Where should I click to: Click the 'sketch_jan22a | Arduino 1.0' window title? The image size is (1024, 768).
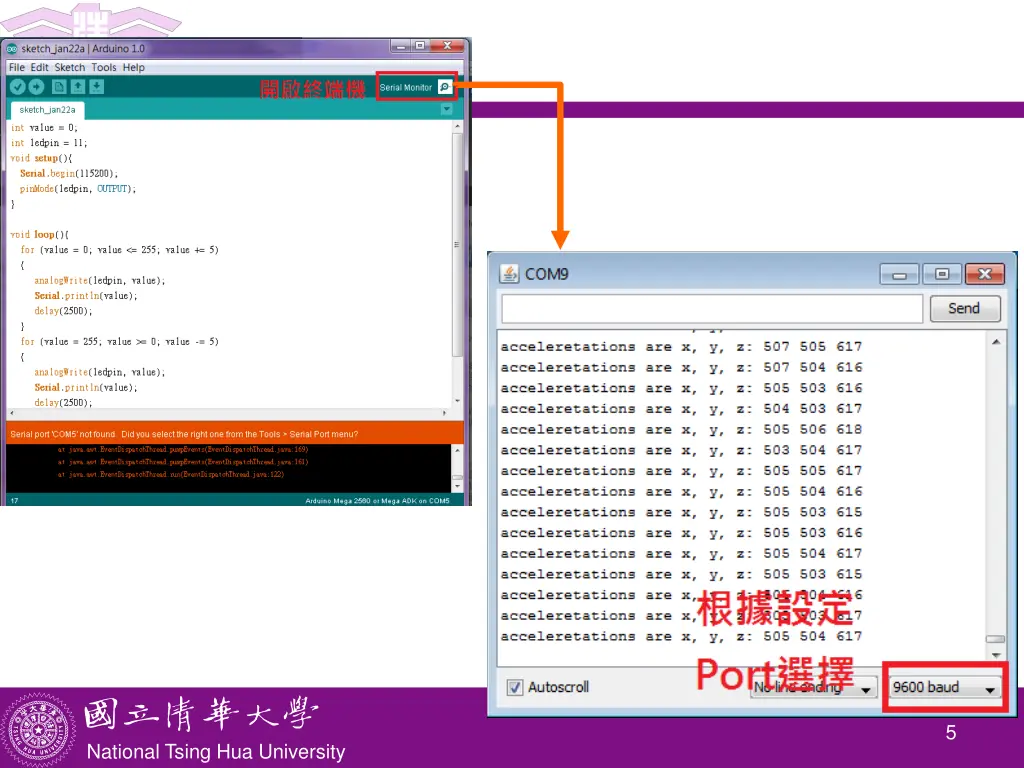(x=83, y=49)
